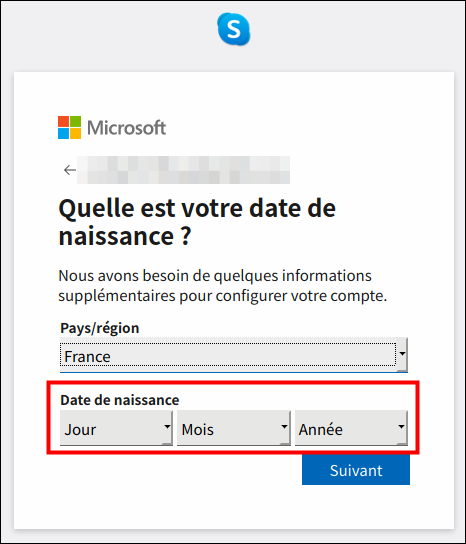Click the description text about informations supplémentaires
Viewport: 466px width, 544px height.
click(x=222, y=286)
